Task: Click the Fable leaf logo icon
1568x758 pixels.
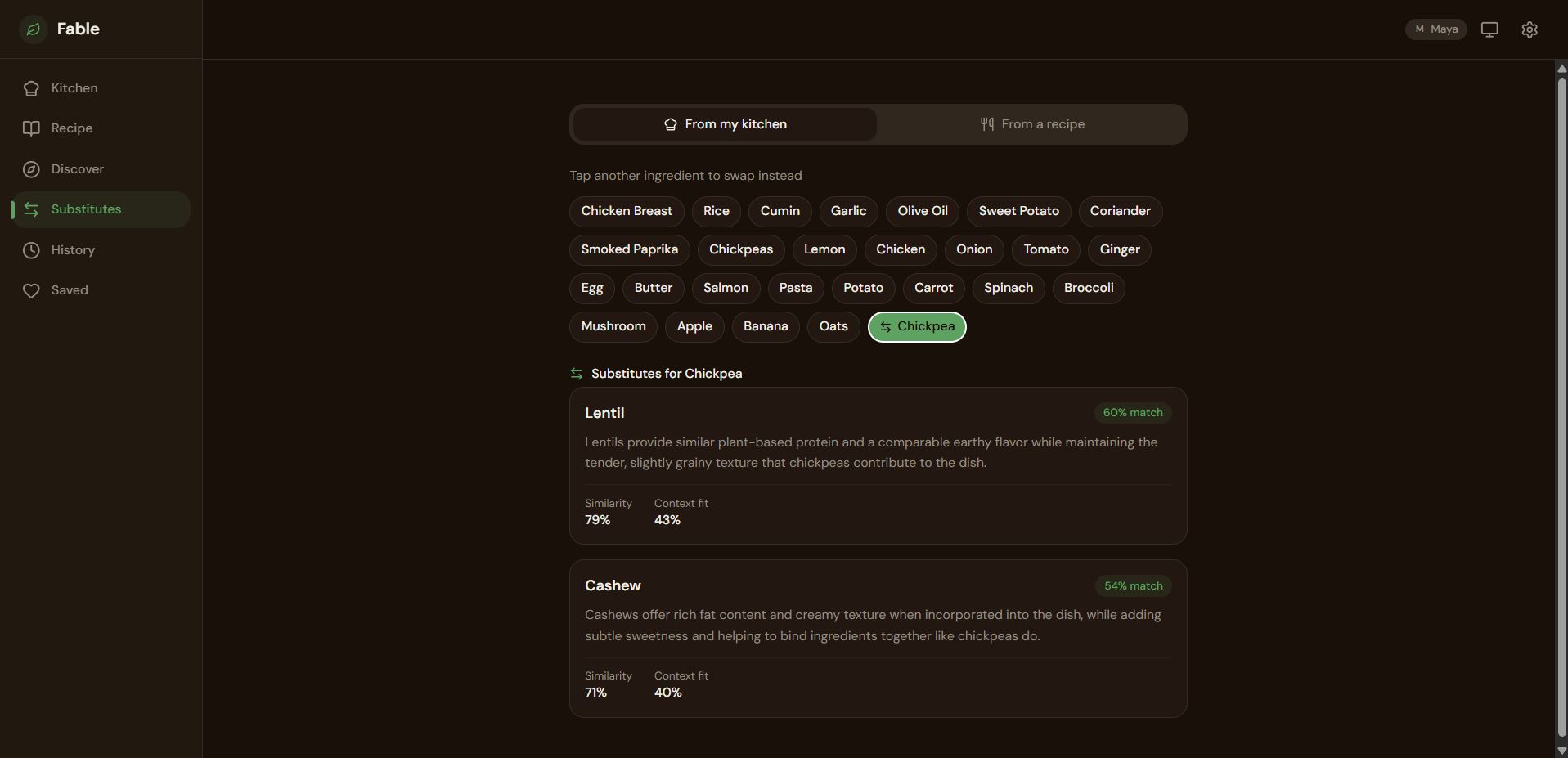Action: (x=34, y=29)
